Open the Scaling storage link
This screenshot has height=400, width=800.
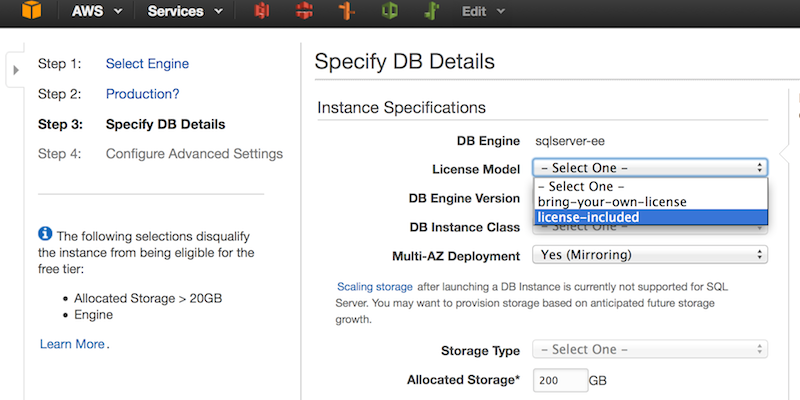(374, 286)
